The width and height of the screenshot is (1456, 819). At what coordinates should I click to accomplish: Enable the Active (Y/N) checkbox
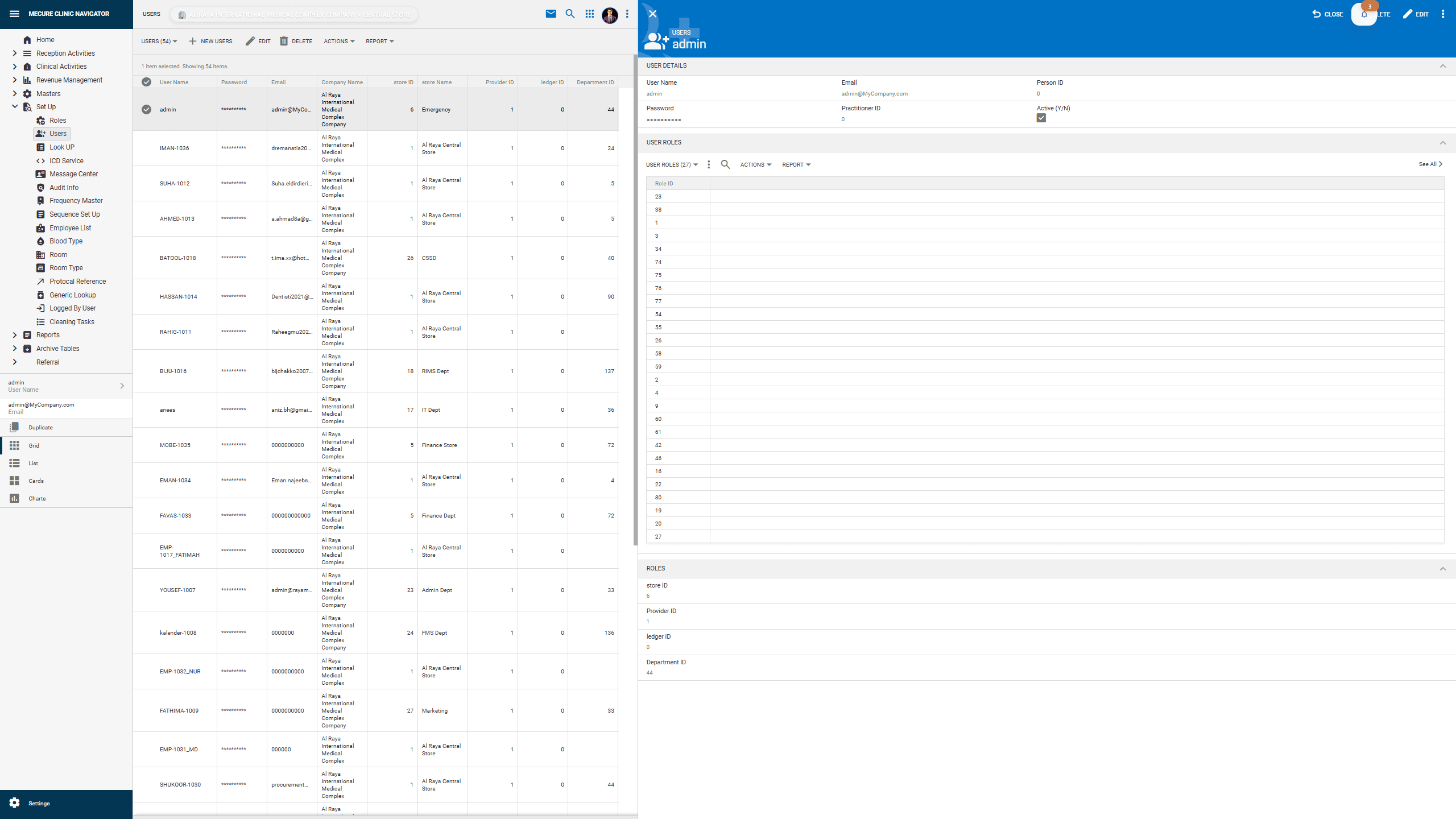tap(1041, 118)
